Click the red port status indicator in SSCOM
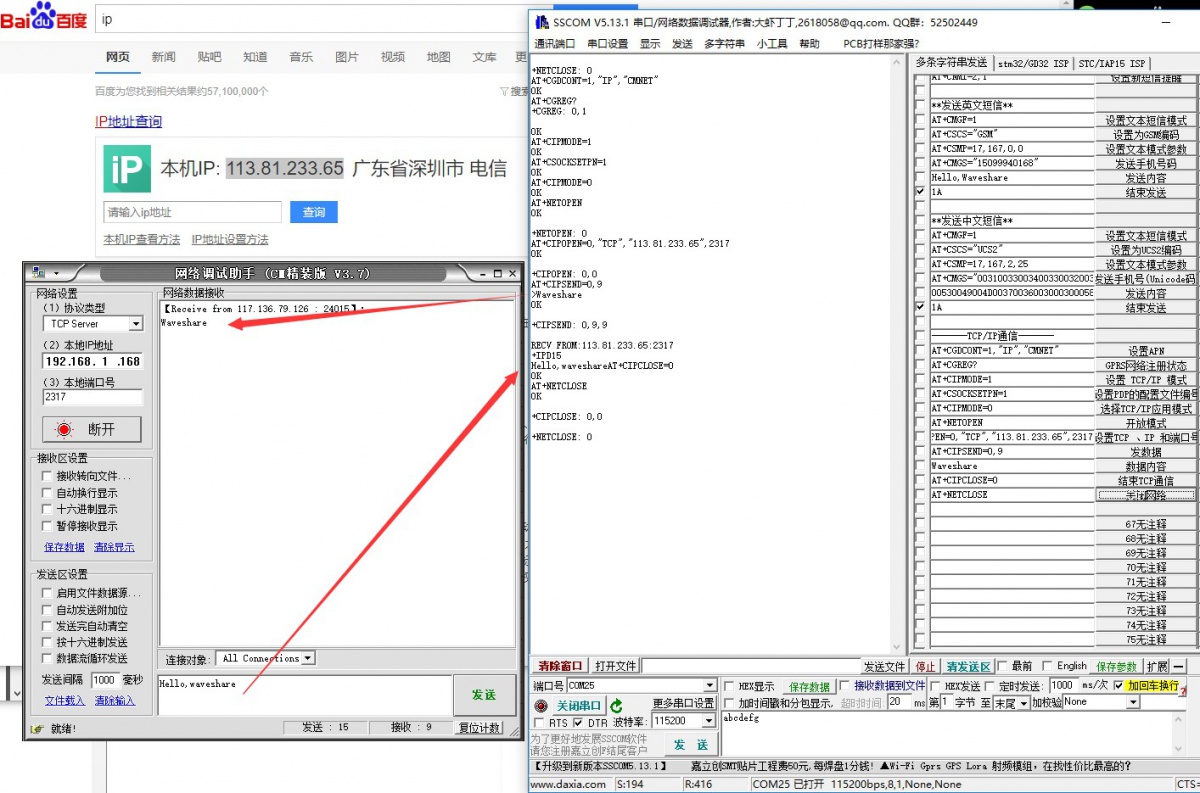1200x793 pixels. coord(541,706)
